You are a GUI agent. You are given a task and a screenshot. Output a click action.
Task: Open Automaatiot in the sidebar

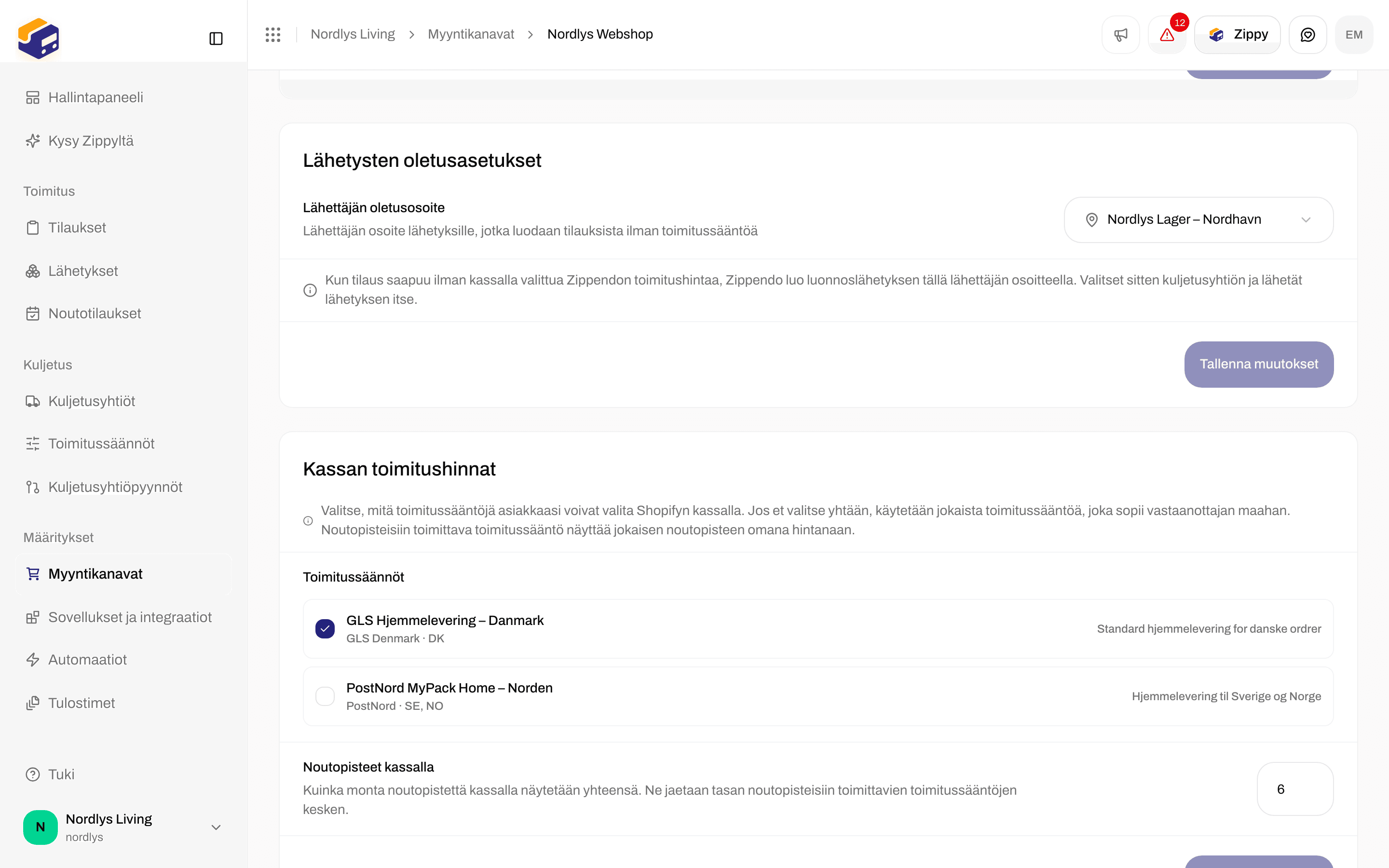pyautogui.click(x=123, y=660)
